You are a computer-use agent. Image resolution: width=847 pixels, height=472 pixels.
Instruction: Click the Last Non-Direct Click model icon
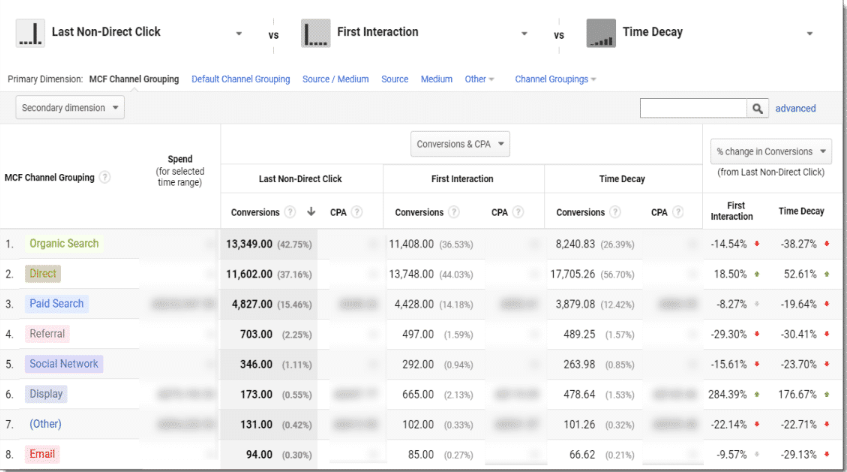click(x=30, y=33)
